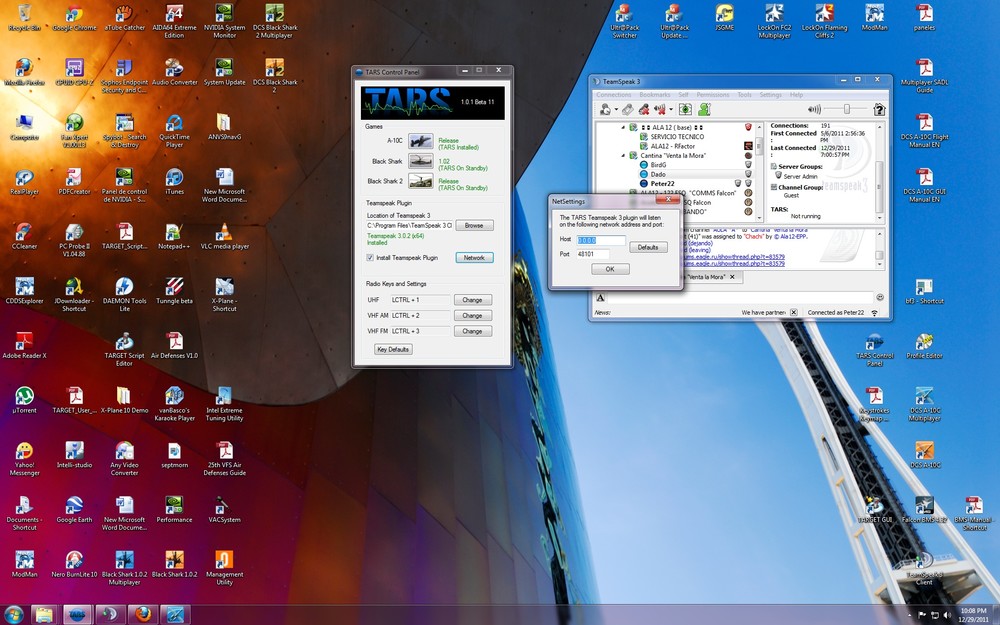The width and height of the screenshot is (1000, 625).
Task: Mute the speakers in TeamSpeak toolbar
Action: (x=660, y=109)
